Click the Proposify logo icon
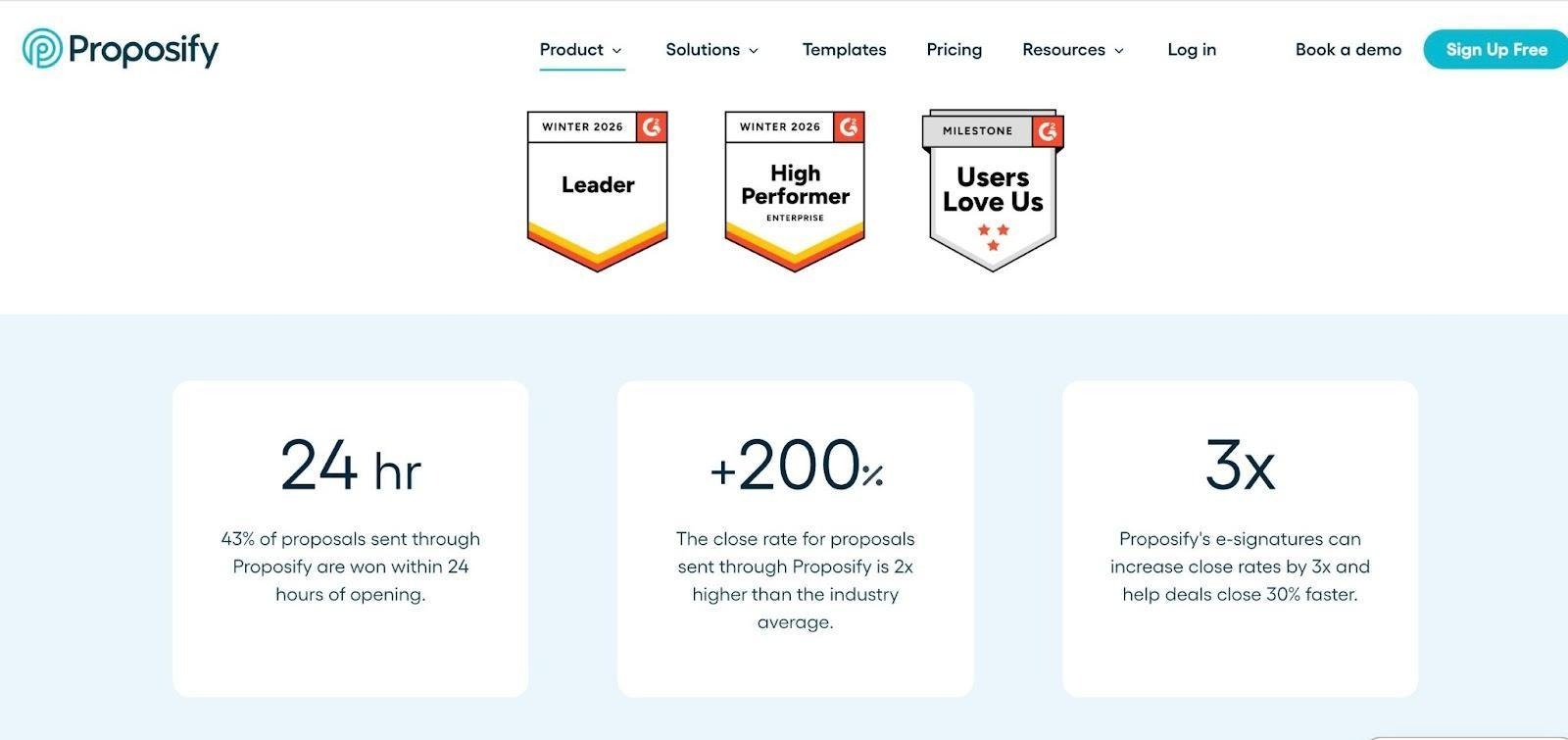This screenshot has height=740, width=1568. pos(42,48)
